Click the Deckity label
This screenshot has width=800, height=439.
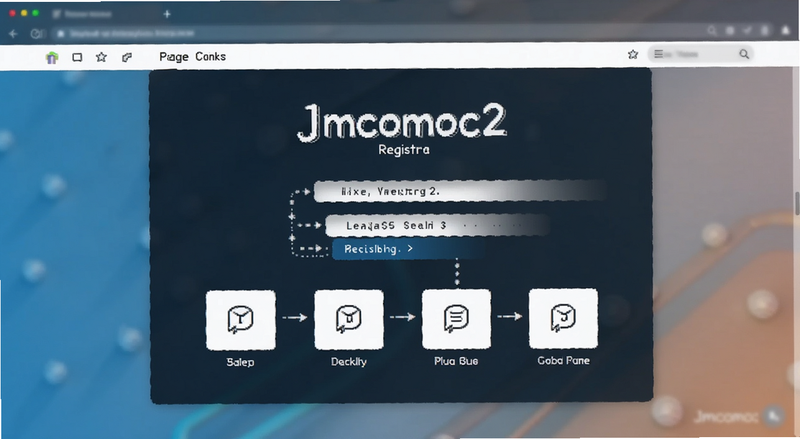(349, 361)
